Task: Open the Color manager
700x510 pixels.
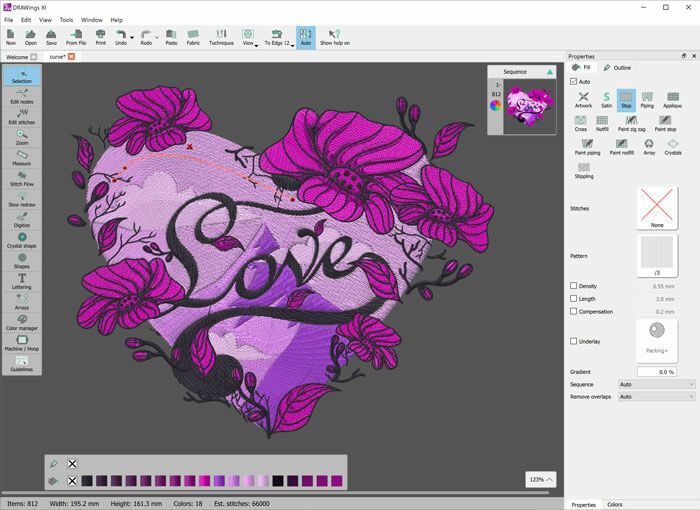Action: tap(21, 322)
